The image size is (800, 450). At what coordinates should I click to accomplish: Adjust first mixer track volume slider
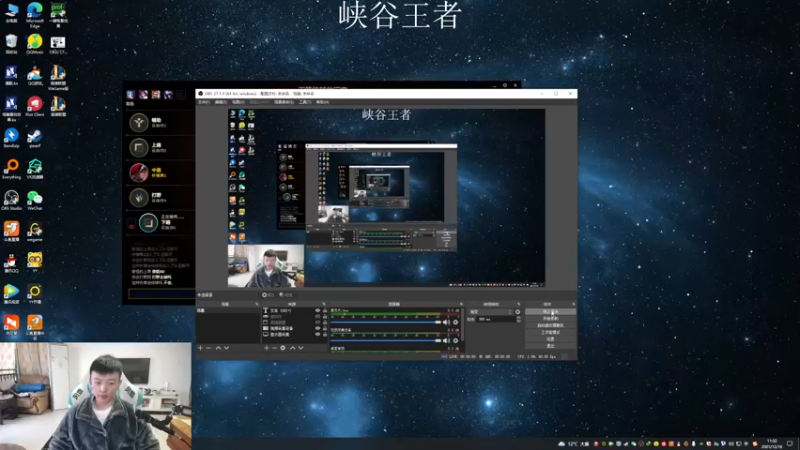tap(386, 322)
